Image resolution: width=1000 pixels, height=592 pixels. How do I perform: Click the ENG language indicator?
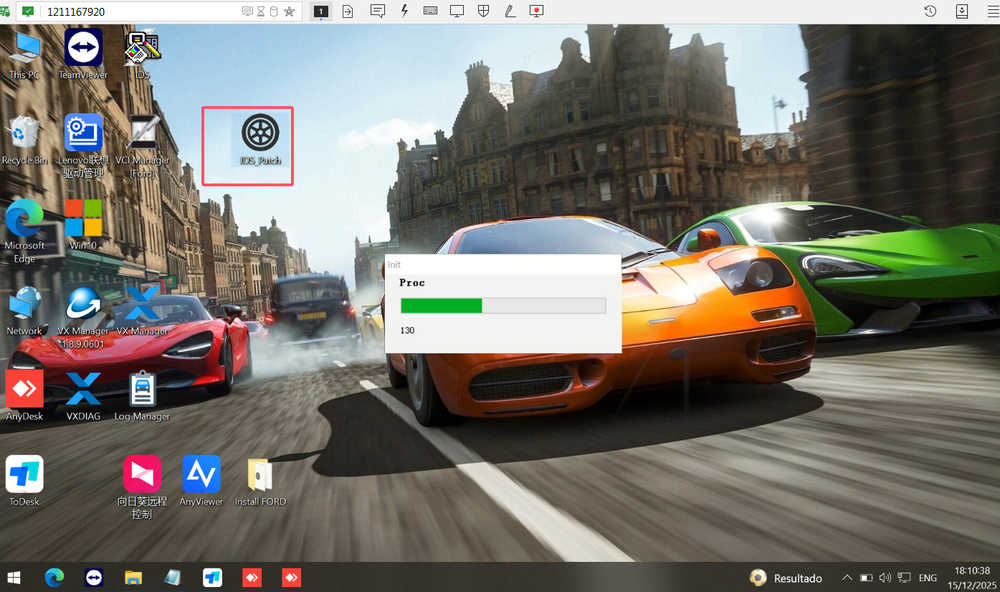[928, 578]
